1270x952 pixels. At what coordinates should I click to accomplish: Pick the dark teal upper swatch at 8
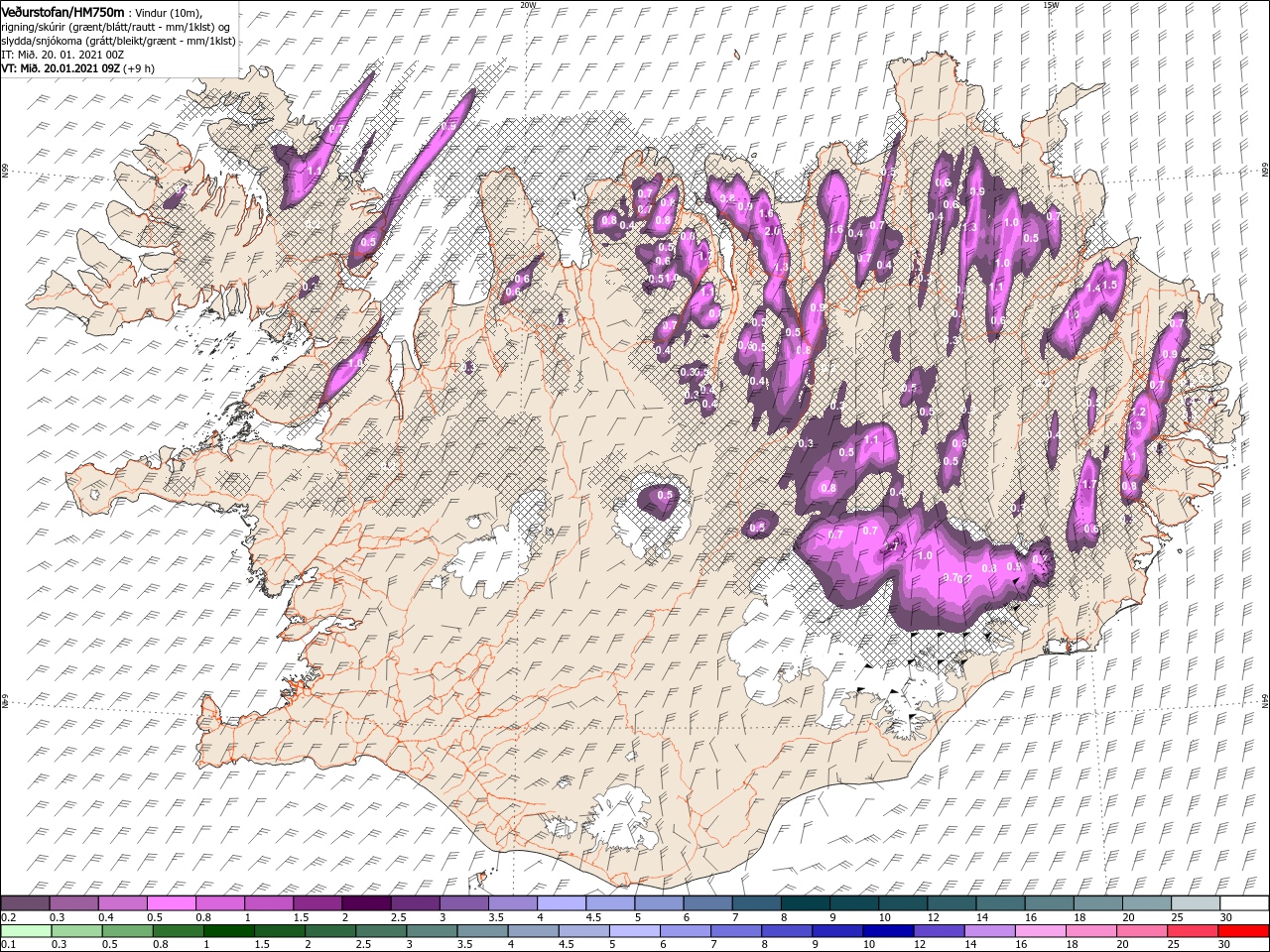tap(805, 903)
